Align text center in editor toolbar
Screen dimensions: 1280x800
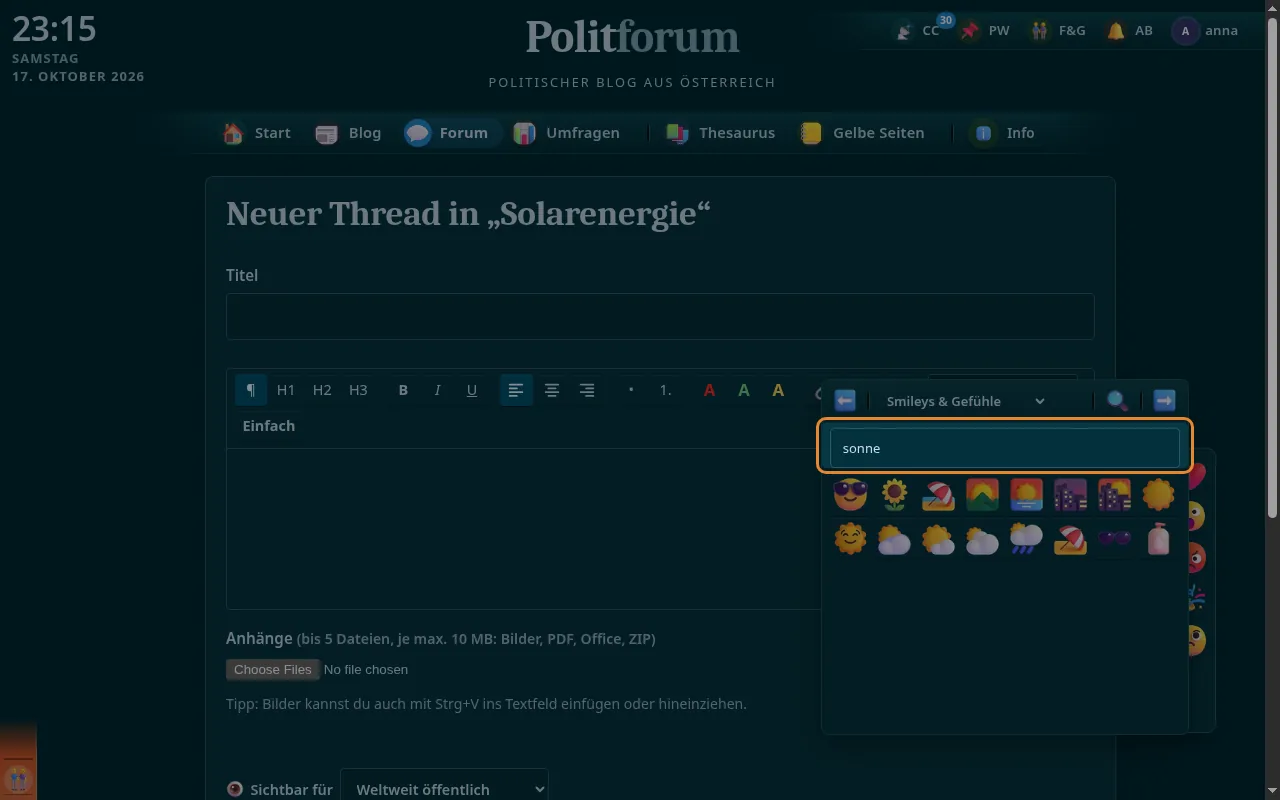click(552, 390)
